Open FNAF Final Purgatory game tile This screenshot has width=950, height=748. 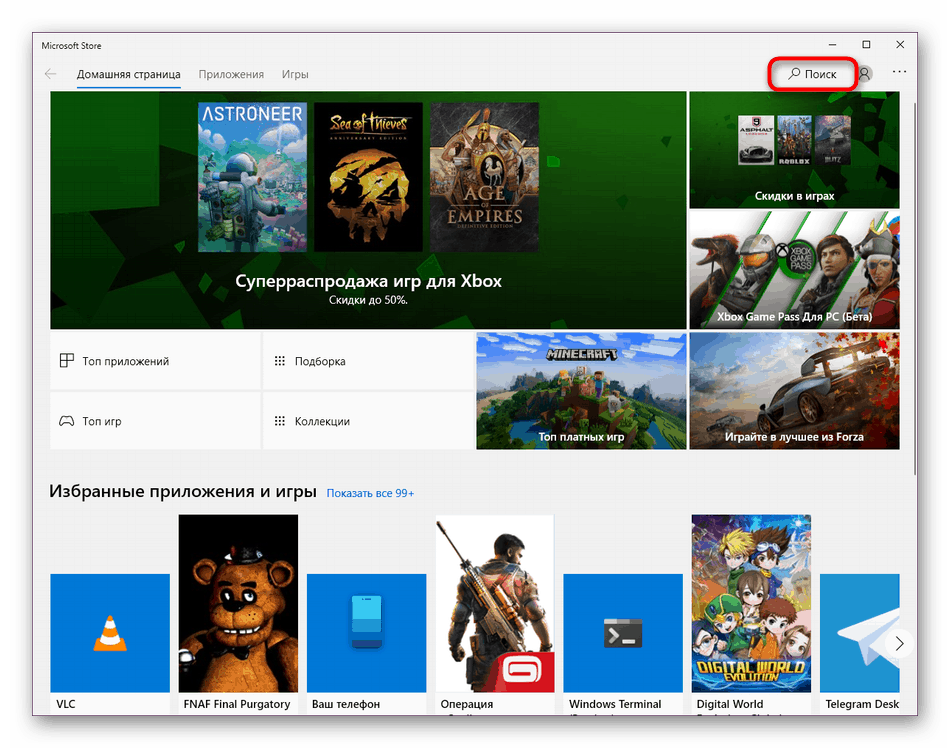point(238,603)
